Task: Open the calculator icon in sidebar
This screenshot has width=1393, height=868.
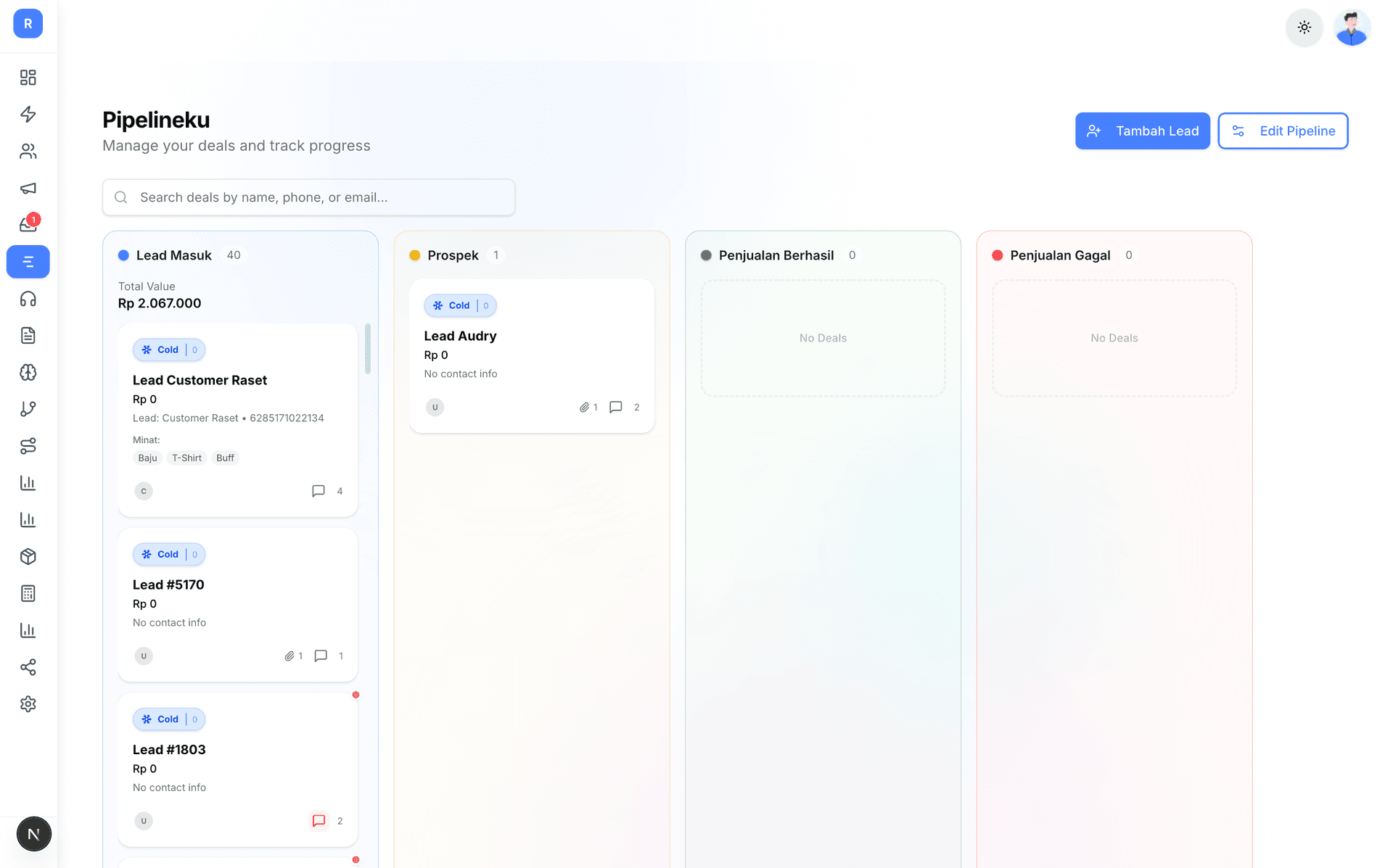Action: 28,593
